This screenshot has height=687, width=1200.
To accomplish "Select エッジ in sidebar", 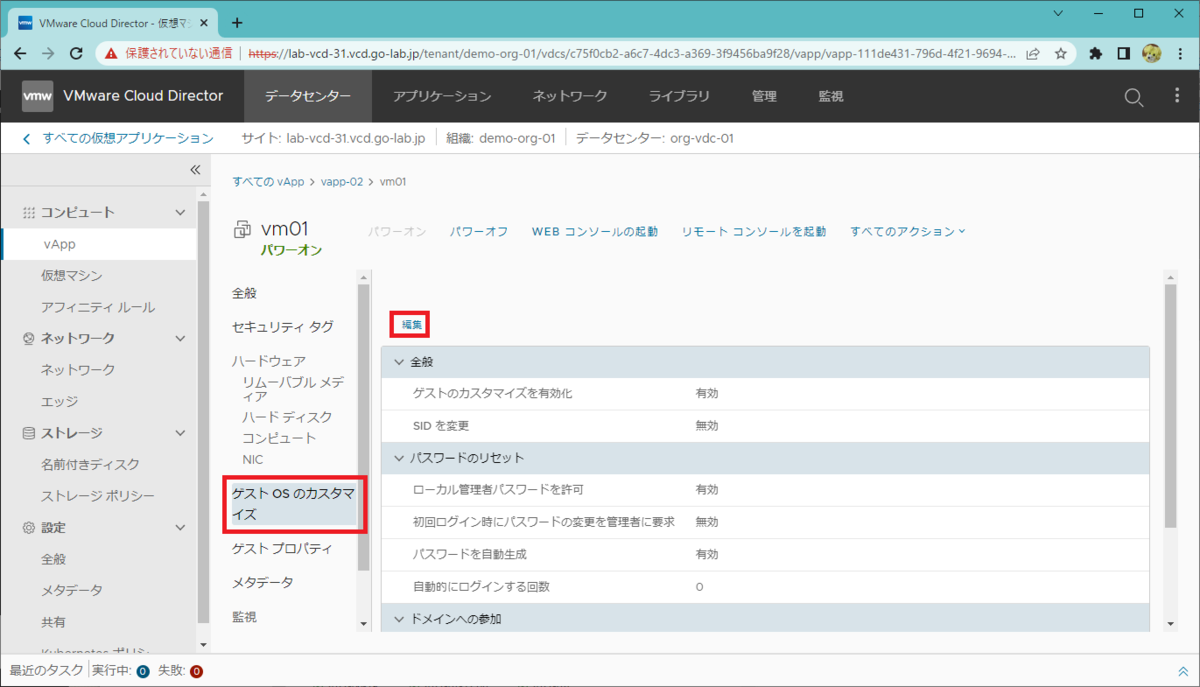I will [59, 401].
